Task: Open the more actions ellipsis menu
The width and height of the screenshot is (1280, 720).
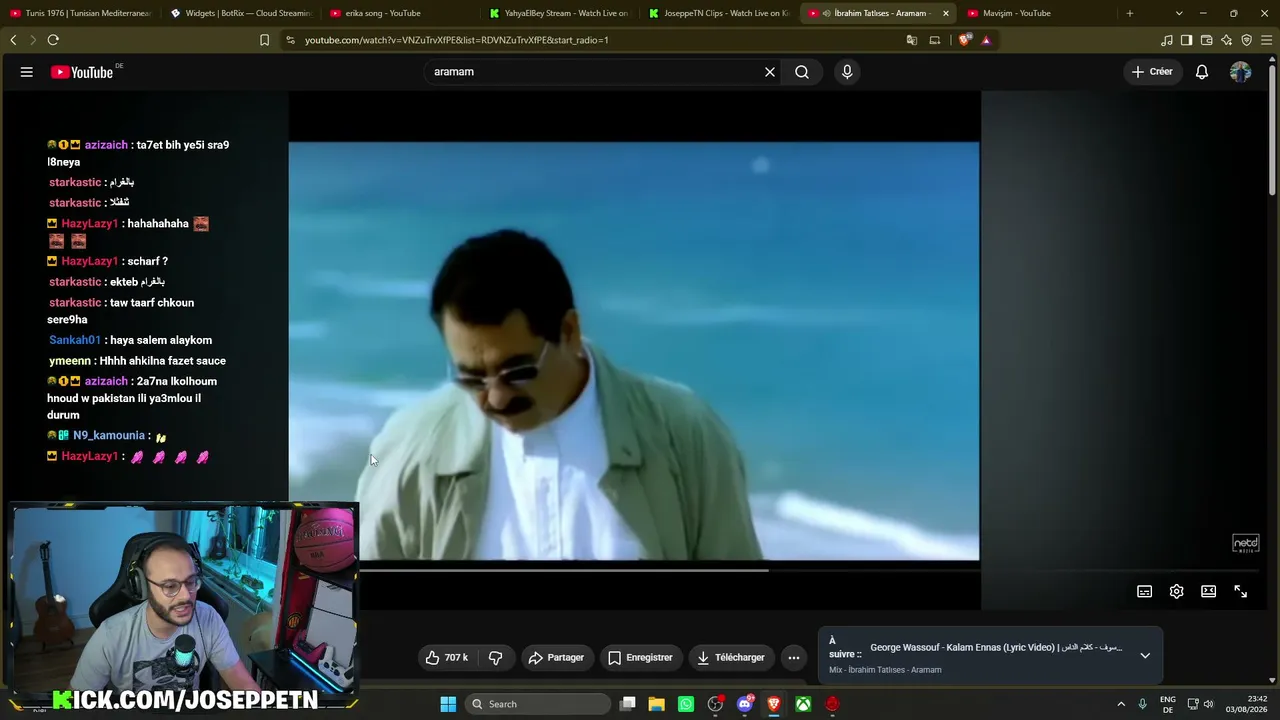Action: [794, 658]
